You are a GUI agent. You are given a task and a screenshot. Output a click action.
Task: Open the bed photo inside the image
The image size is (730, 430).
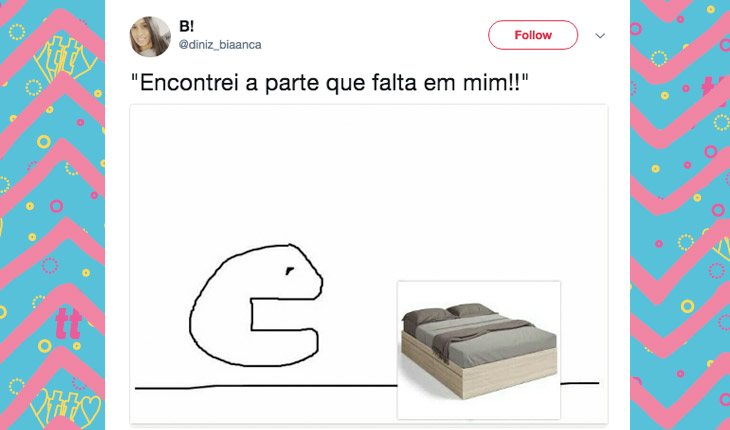(x=479, y=350)
